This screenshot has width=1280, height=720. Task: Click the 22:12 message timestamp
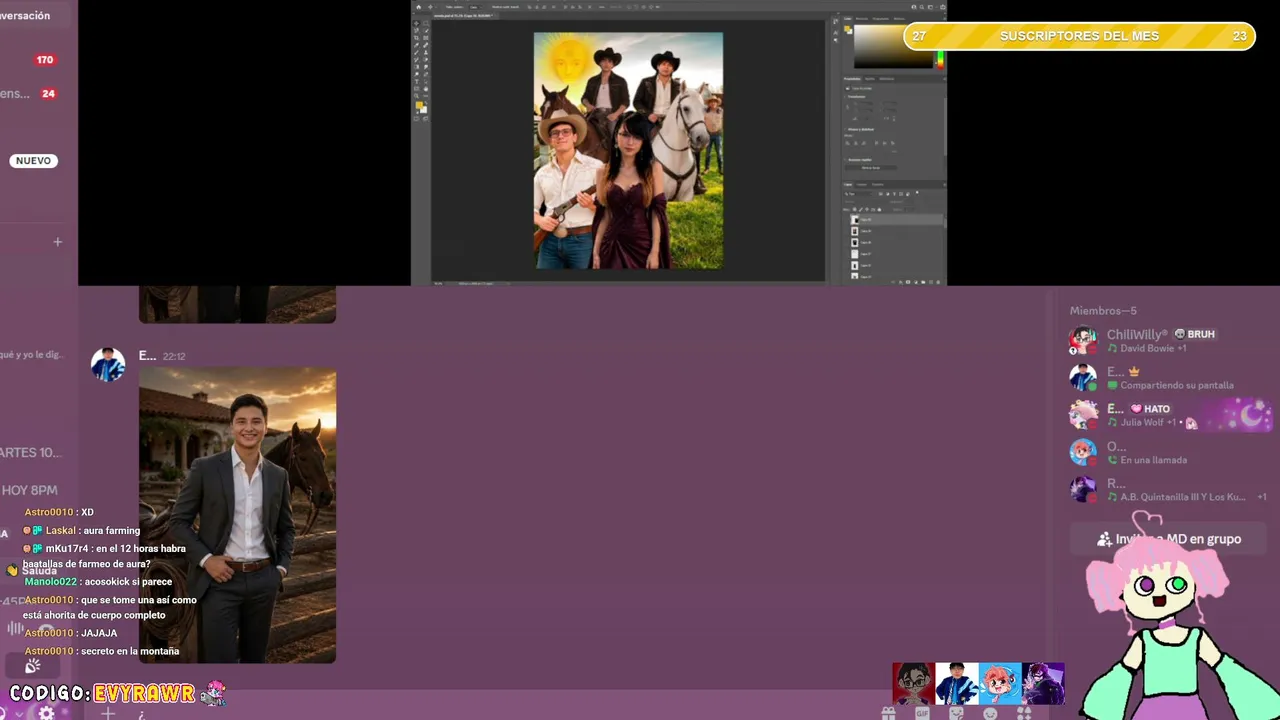[x=174, y=356]
